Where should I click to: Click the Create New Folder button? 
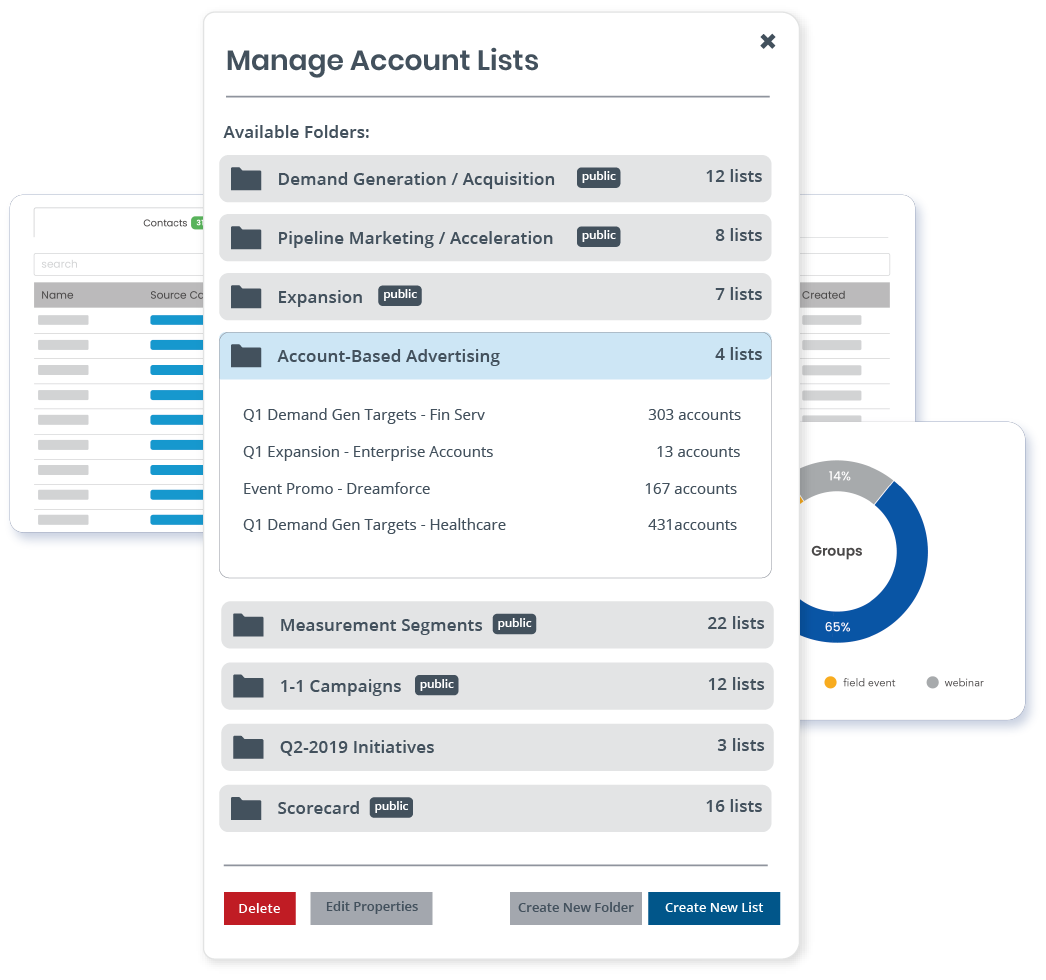pos(575,908)
